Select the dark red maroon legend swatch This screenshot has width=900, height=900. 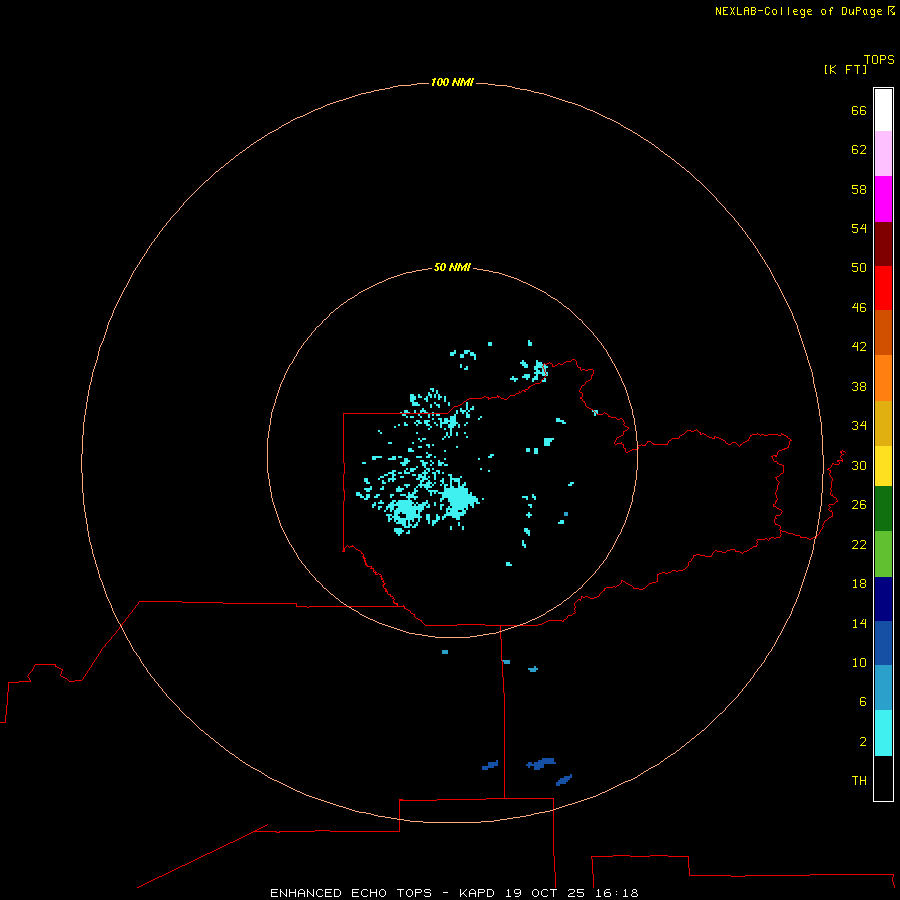click(x=883, y=243)
